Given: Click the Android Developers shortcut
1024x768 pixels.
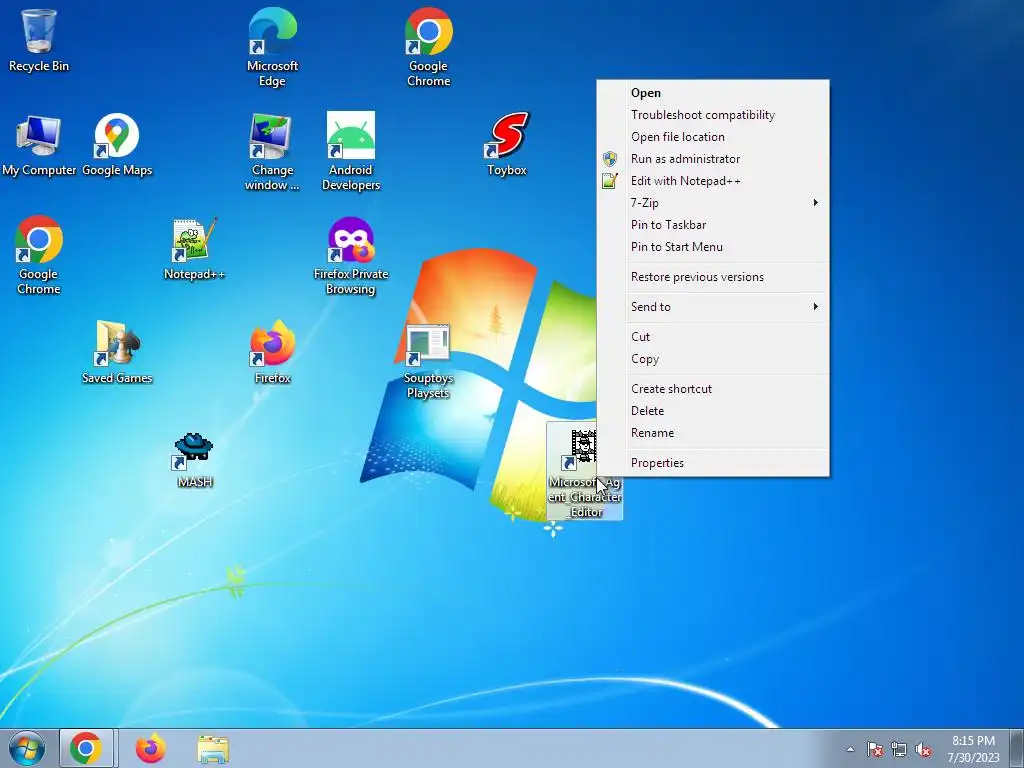Looking at the screenshot, I should point(351,152).
